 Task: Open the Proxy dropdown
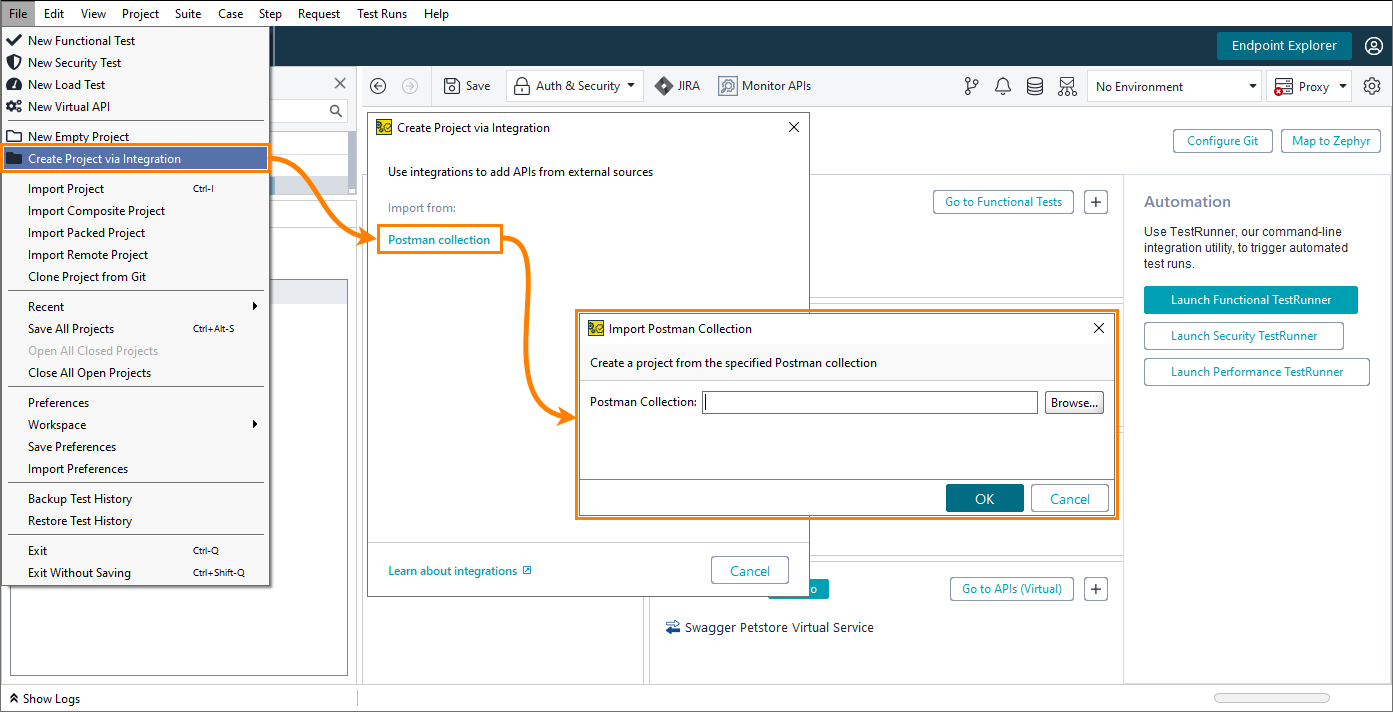pos(1309,86)
